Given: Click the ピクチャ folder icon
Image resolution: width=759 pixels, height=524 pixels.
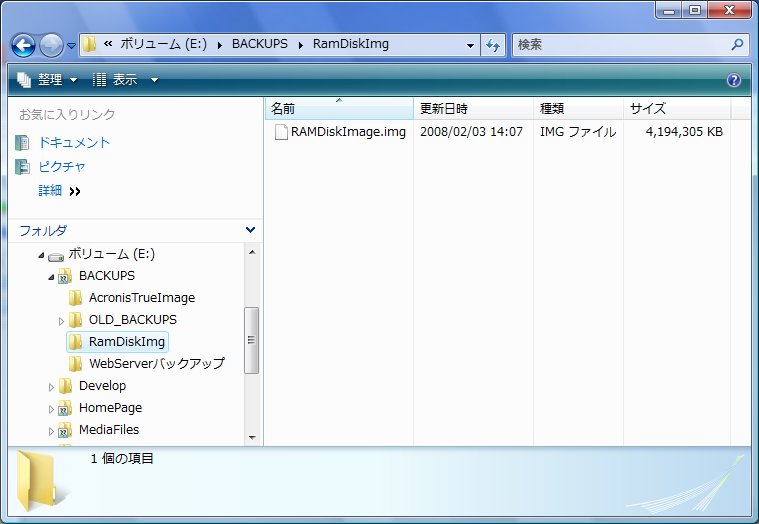Looking at the screenshot, I should pyautogui.click(x=22, y=166).
